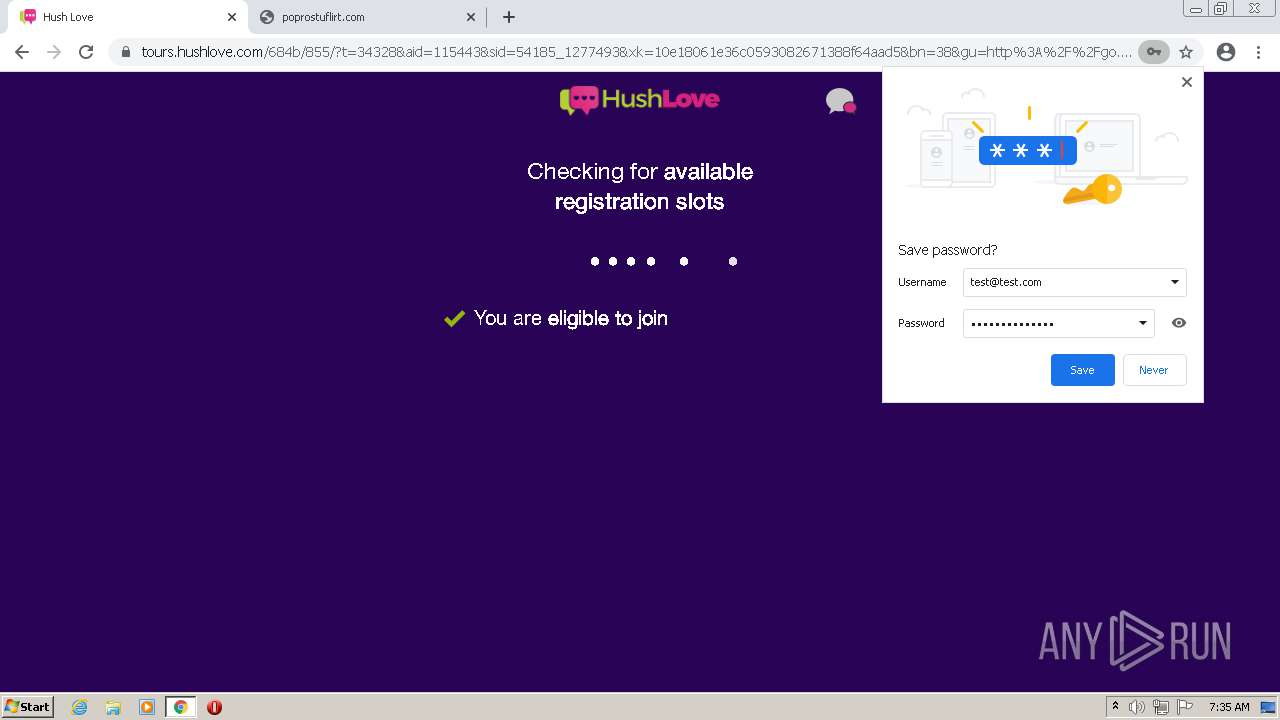
Task: Click the 'You are eligible to join' text
Action: (x=571, y=318)
